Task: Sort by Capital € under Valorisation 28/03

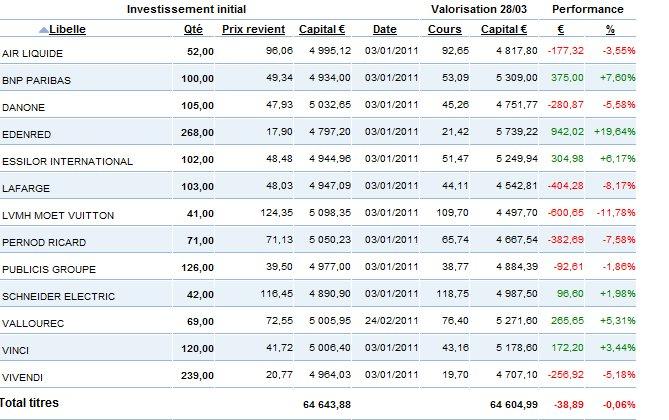Action: click(x=504, y=29)
